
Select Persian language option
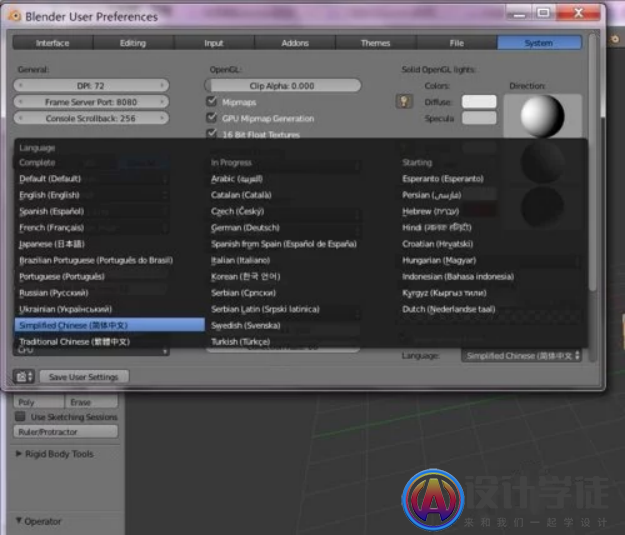point(492,195)
